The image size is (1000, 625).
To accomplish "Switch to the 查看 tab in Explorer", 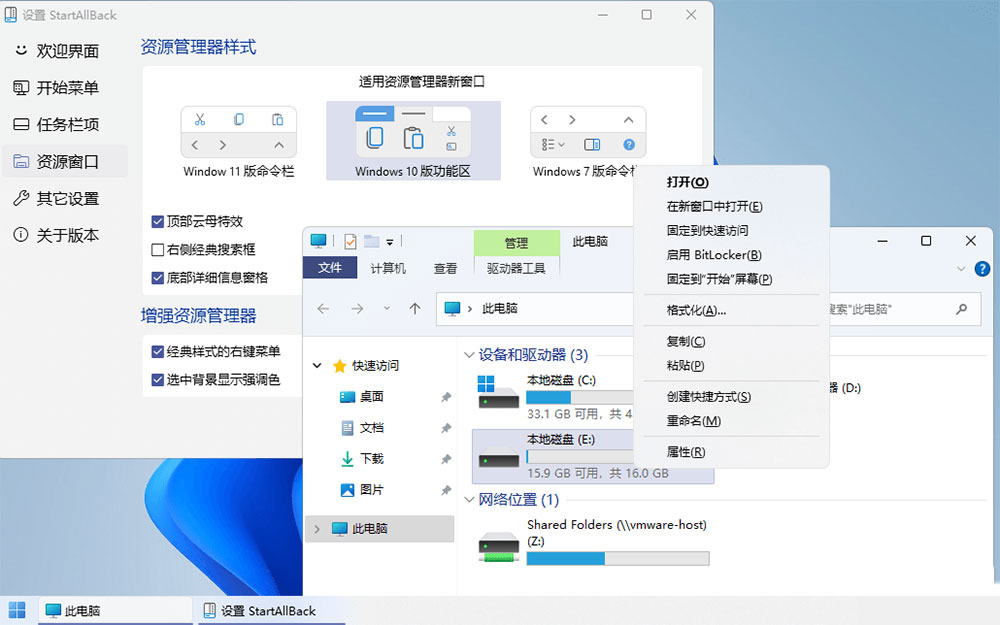I will pyautogui.click(x=446, y=267).
